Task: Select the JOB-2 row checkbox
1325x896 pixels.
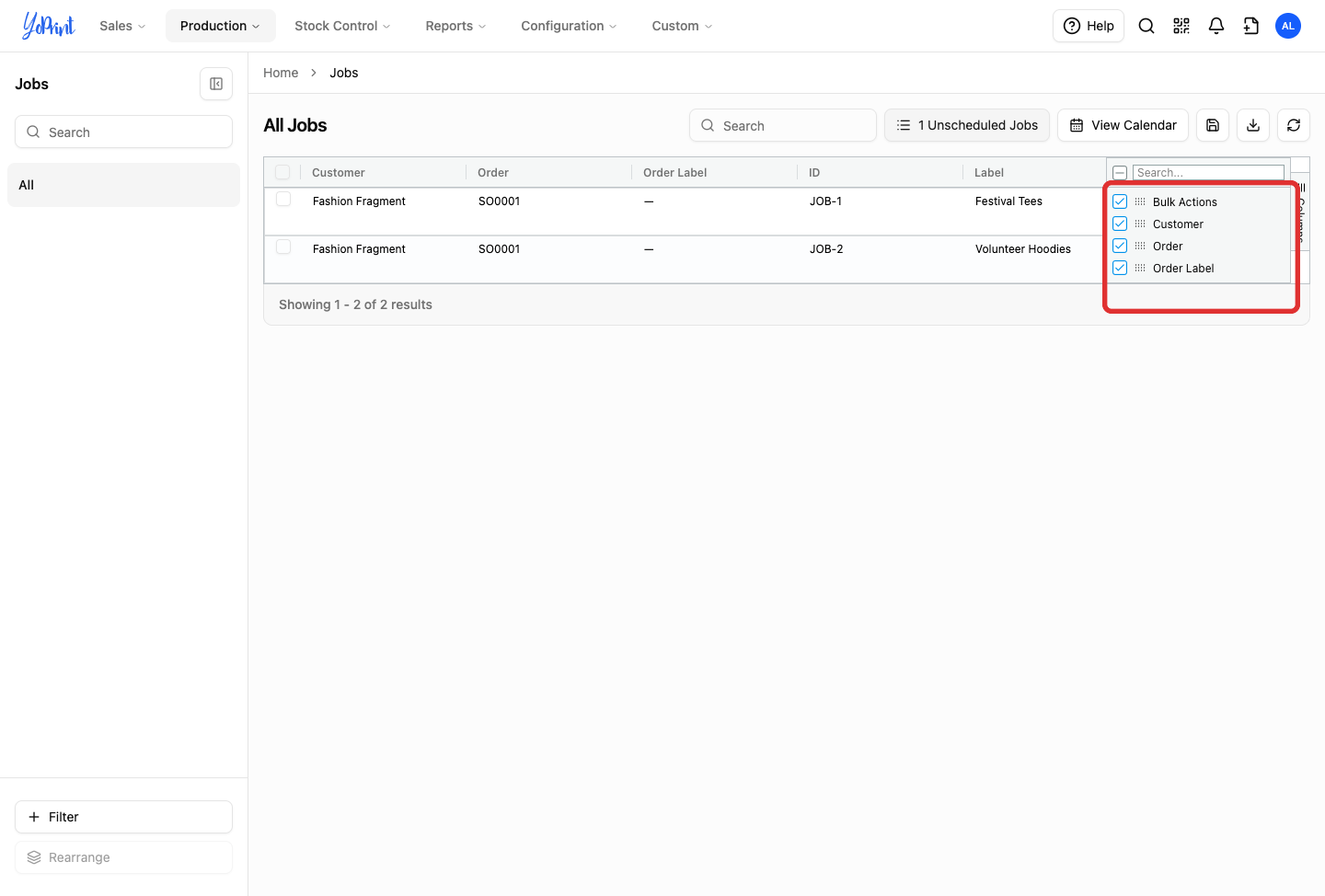Action: [283, 247]
